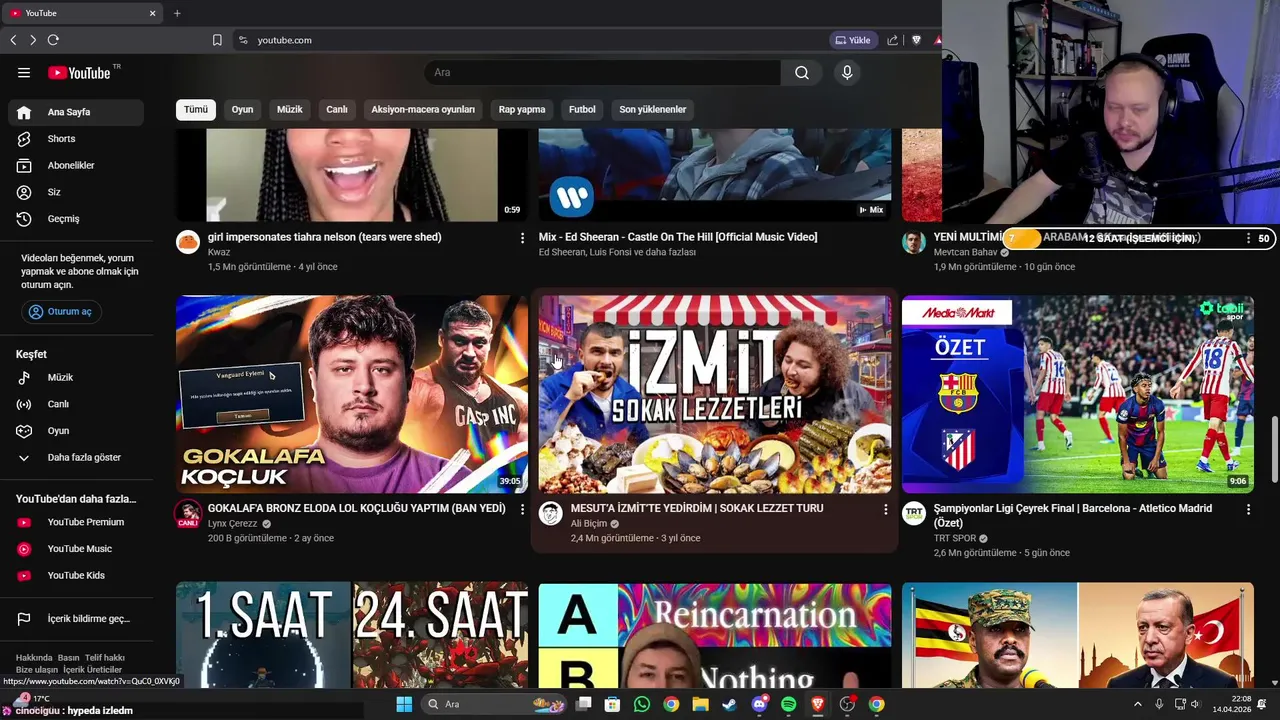Open the İzmit Sokak Lezzetleri video thumbnail
Image resolution: width=1280 pixels, height=720 pixels.
(715, 394)
